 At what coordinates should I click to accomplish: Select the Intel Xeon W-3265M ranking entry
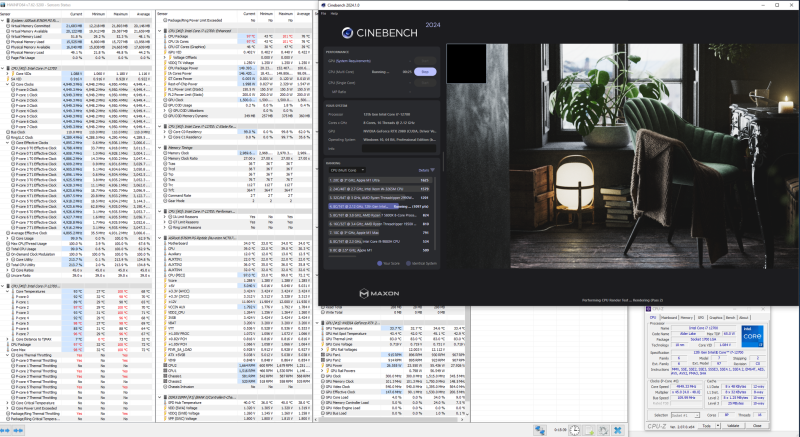pos(381,189)
